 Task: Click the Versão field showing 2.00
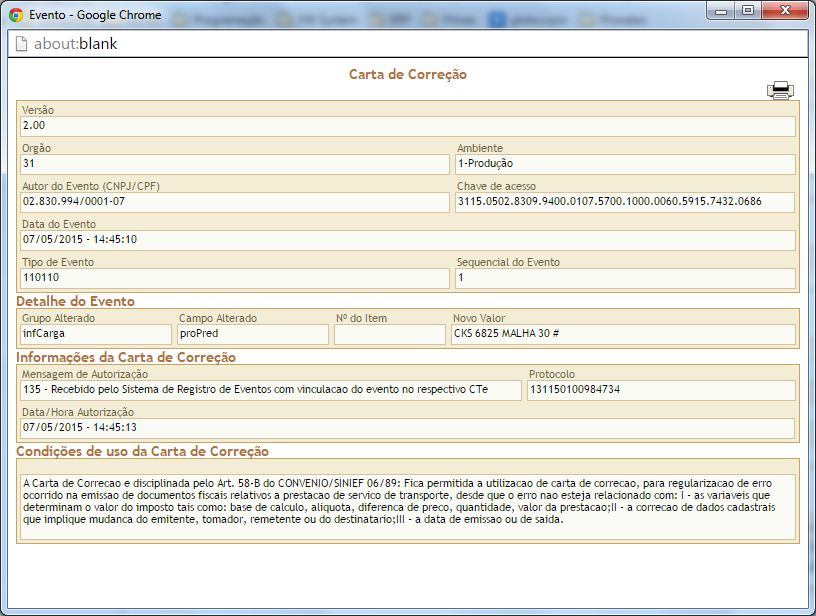(x=408, y=126)
